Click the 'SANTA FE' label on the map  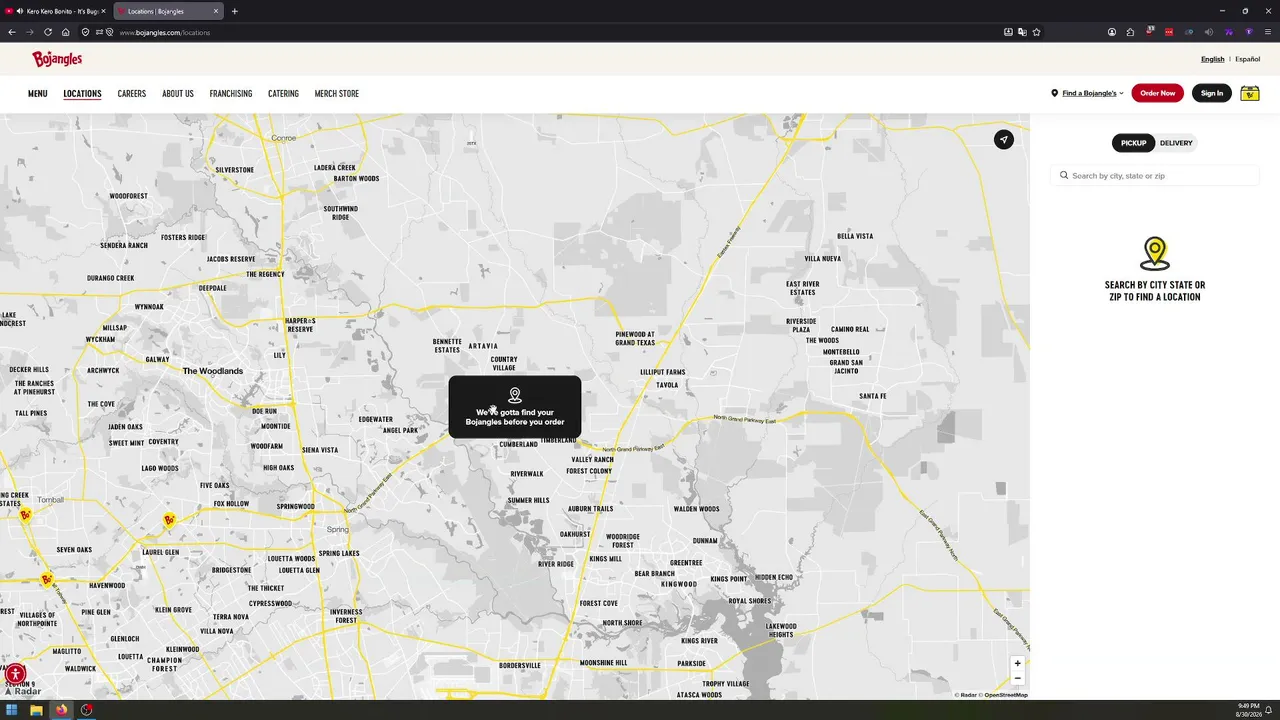(873, 396)
